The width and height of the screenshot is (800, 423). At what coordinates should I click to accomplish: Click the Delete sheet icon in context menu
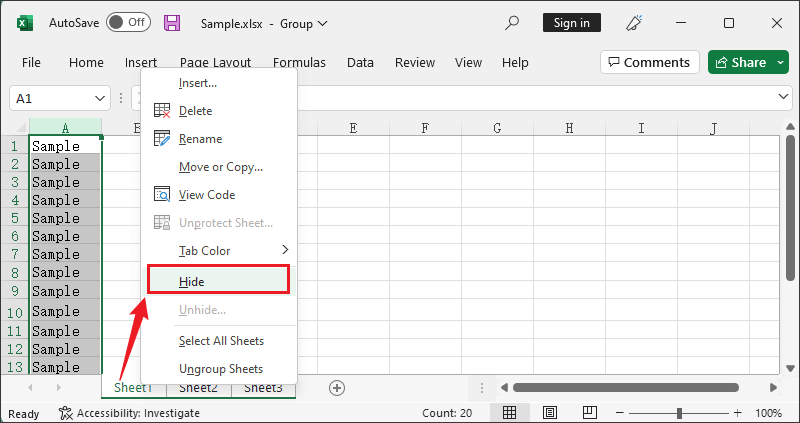162,111
